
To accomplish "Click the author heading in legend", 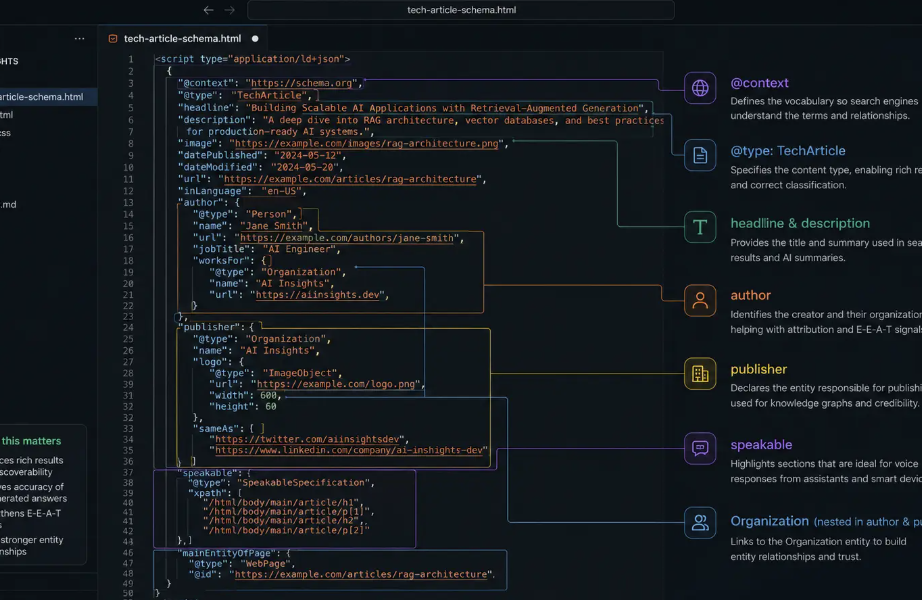I will coord(750,295).
